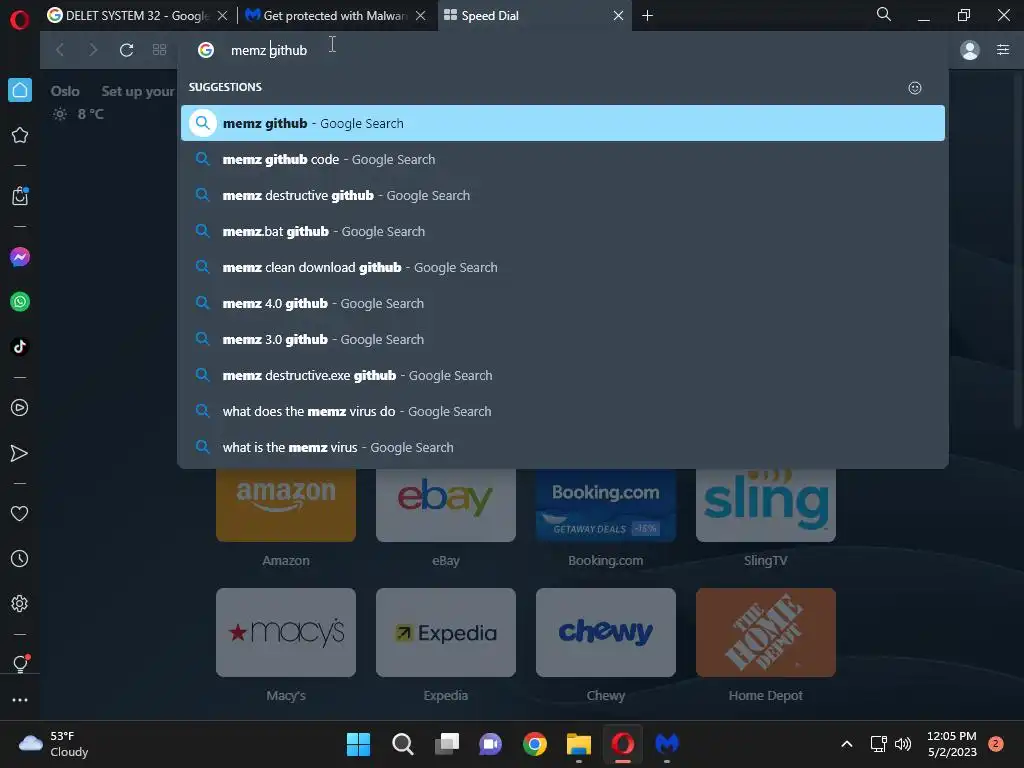The width and height of the screenshot is (1024, 768).
Task: Open TikTok in the sidebar
Action: tap(20, 346)
